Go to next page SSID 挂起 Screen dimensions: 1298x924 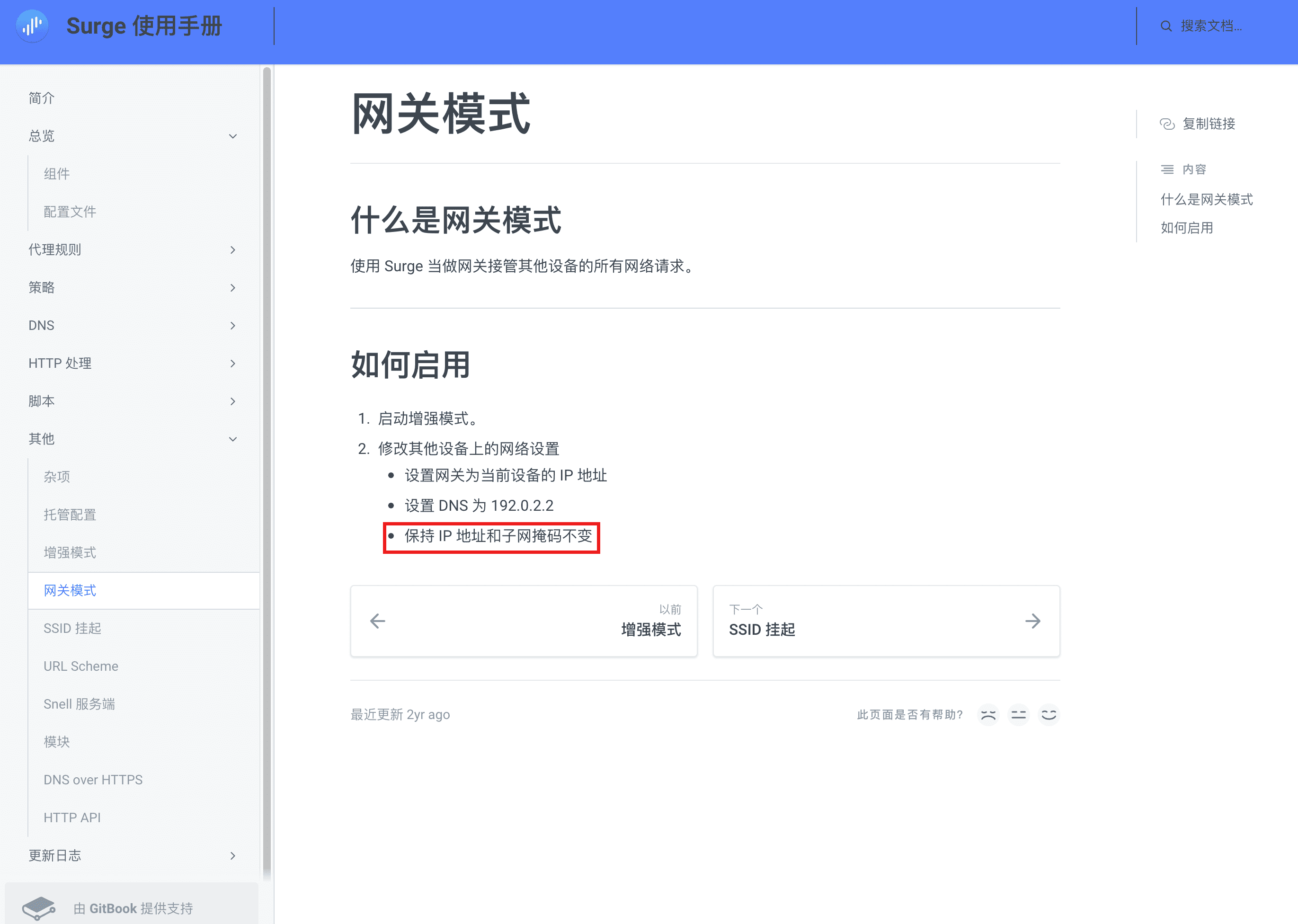(x=886, y=621)
